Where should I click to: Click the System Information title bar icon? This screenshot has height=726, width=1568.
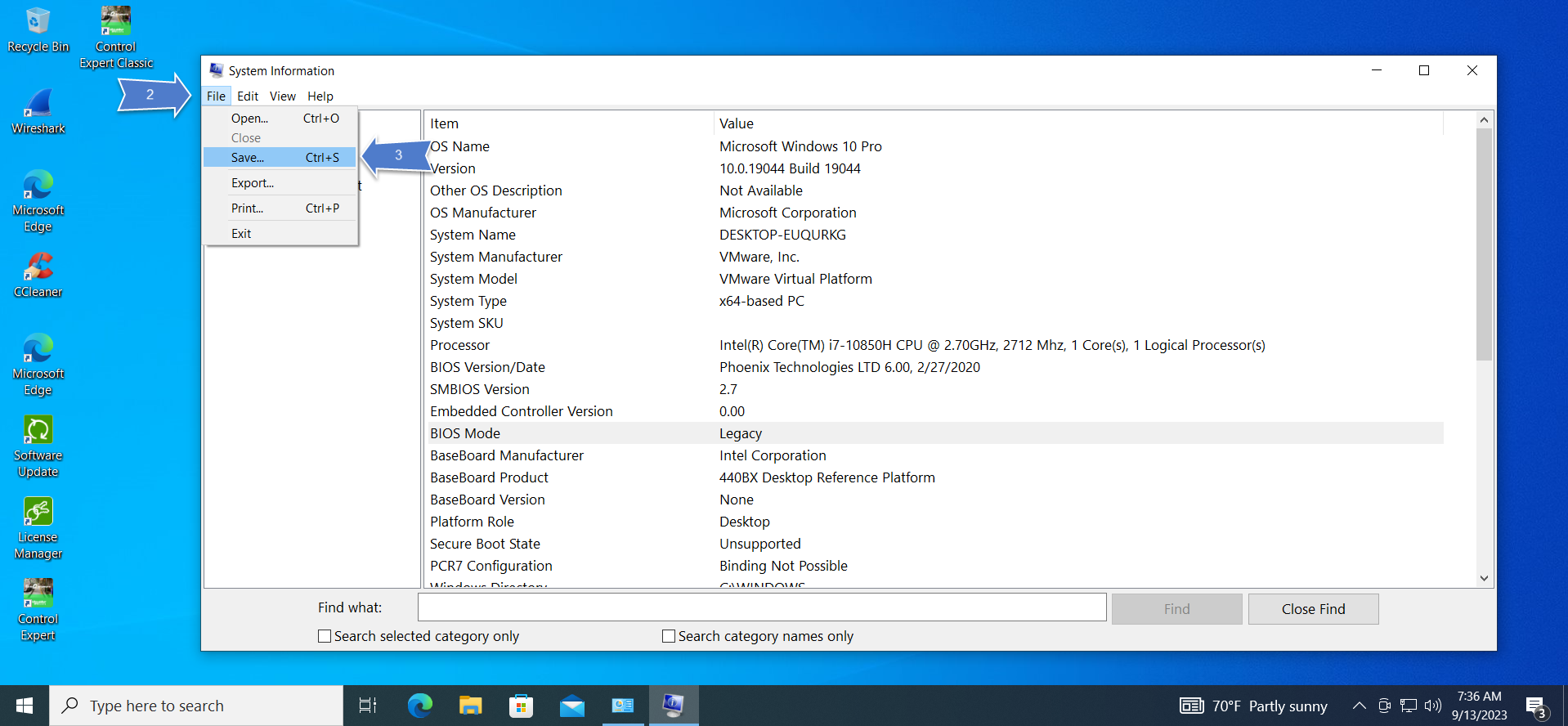coord(216,70)
